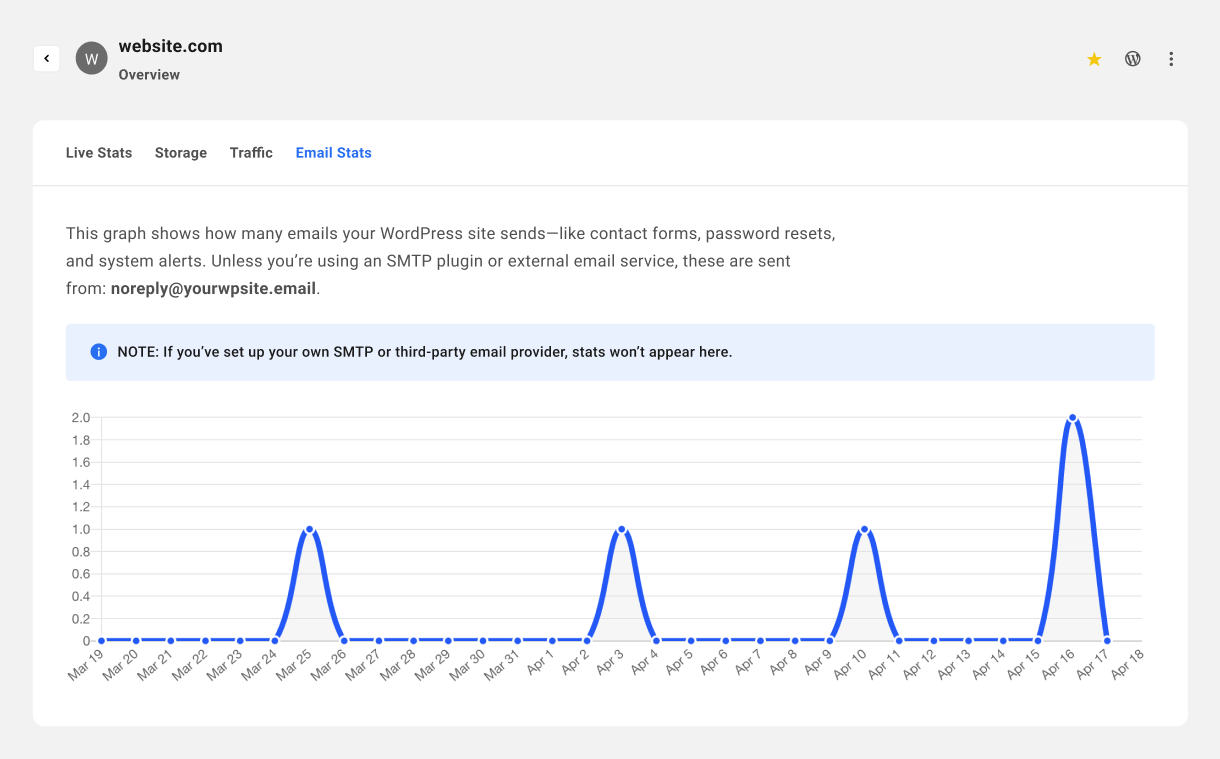
Task: Click the W site avatar icon
Action: point(91,59)
